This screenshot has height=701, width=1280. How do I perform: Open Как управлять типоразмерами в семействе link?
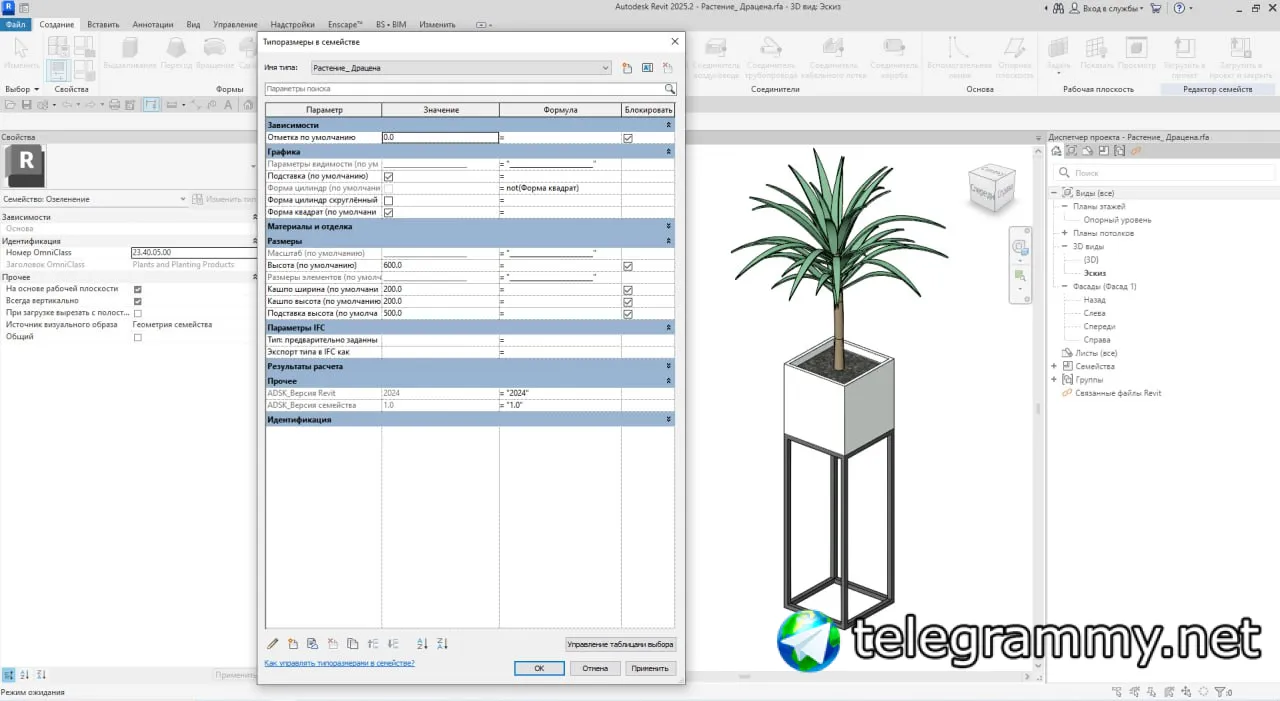[339, 663]
